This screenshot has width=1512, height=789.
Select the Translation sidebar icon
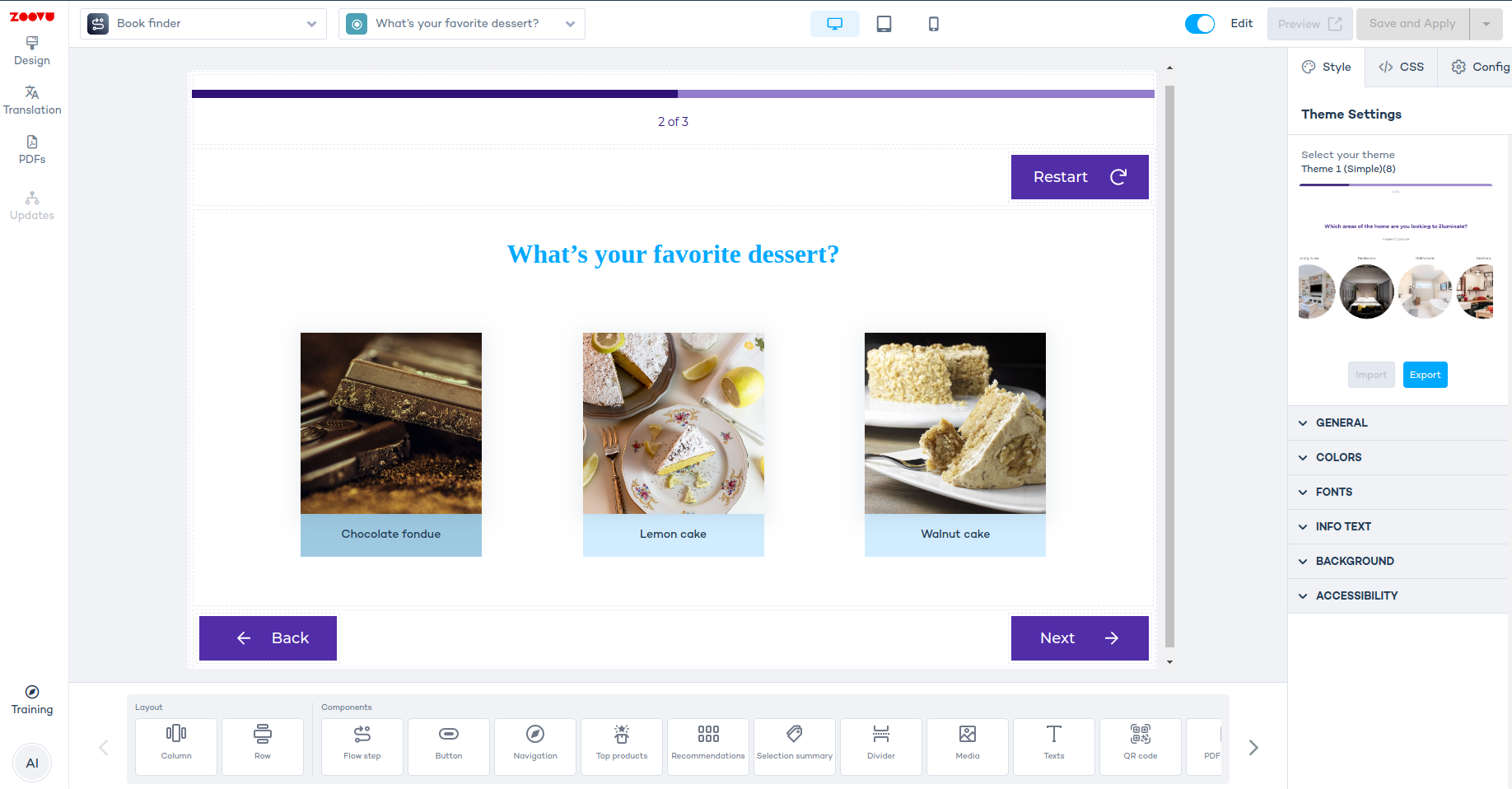pyautogui.click(x=31, y=100)
